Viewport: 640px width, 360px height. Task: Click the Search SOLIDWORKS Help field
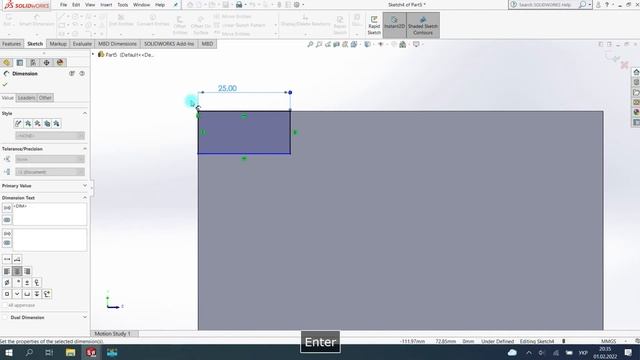click(545, 4)
